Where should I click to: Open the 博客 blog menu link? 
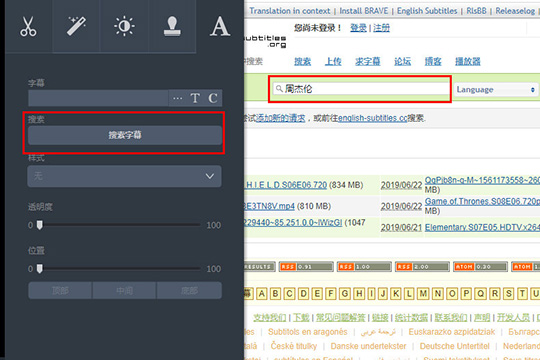(433, 62)
